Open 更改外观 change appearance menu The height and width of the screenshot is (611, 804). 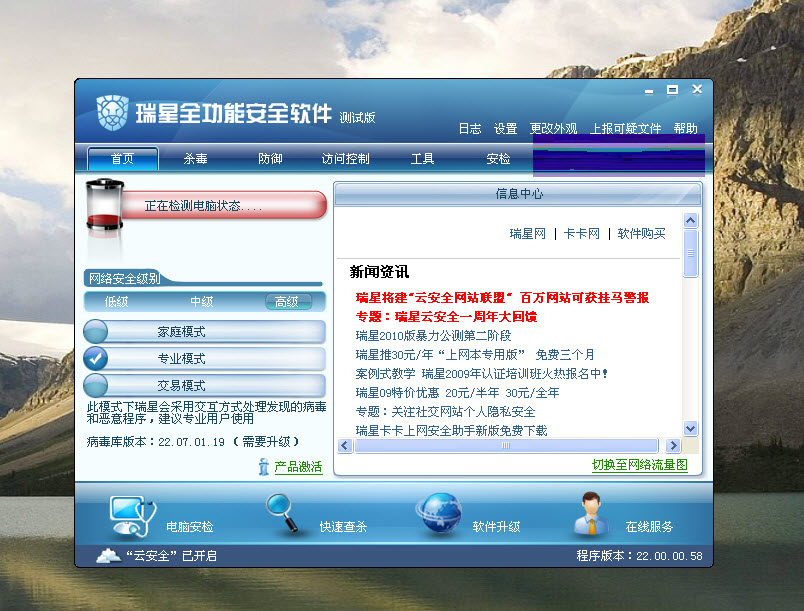click(x=553, y=129)
